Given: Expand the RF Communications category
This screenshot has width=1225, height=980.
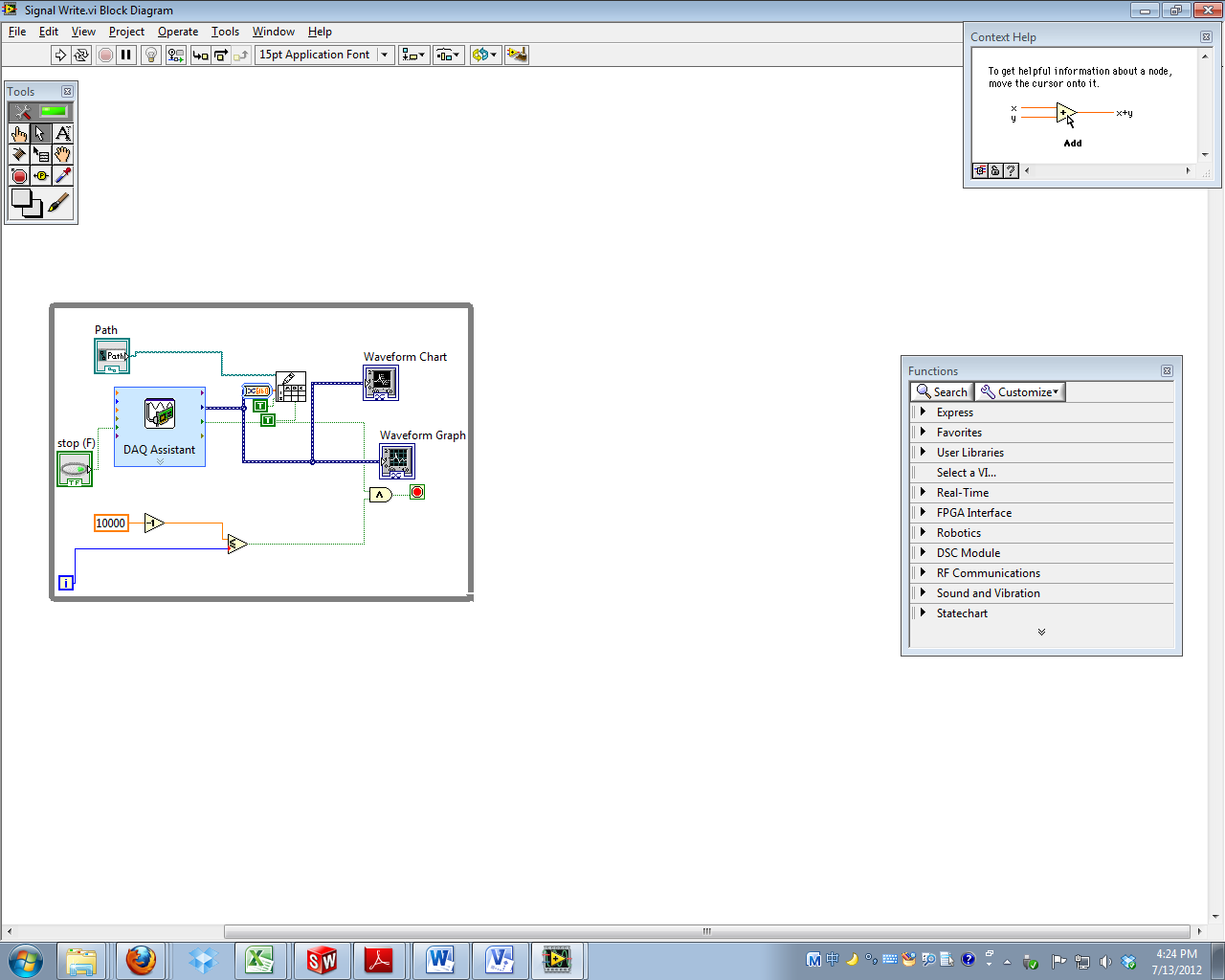Looking at the screenshot, I should tap(1042, 573).
